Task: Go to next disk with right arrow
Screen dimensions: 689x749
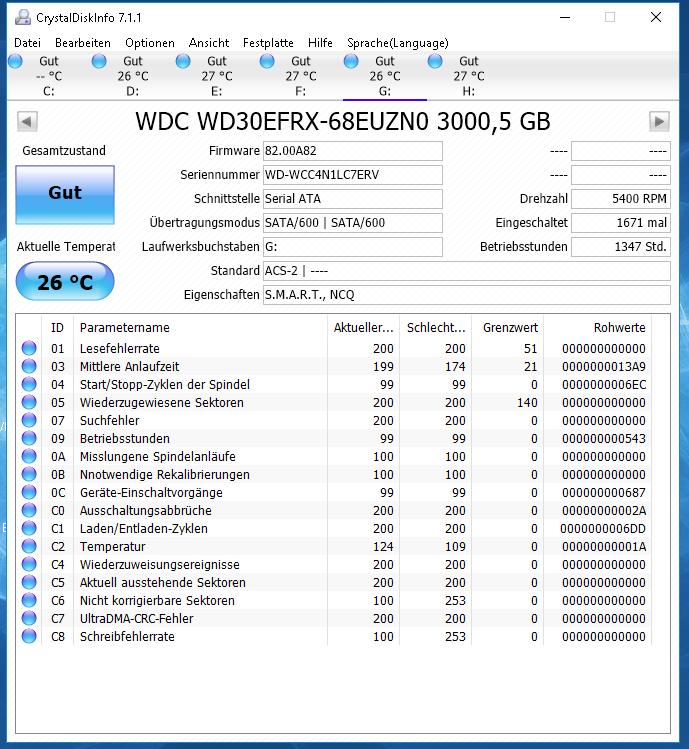Action: click(659, 121)
